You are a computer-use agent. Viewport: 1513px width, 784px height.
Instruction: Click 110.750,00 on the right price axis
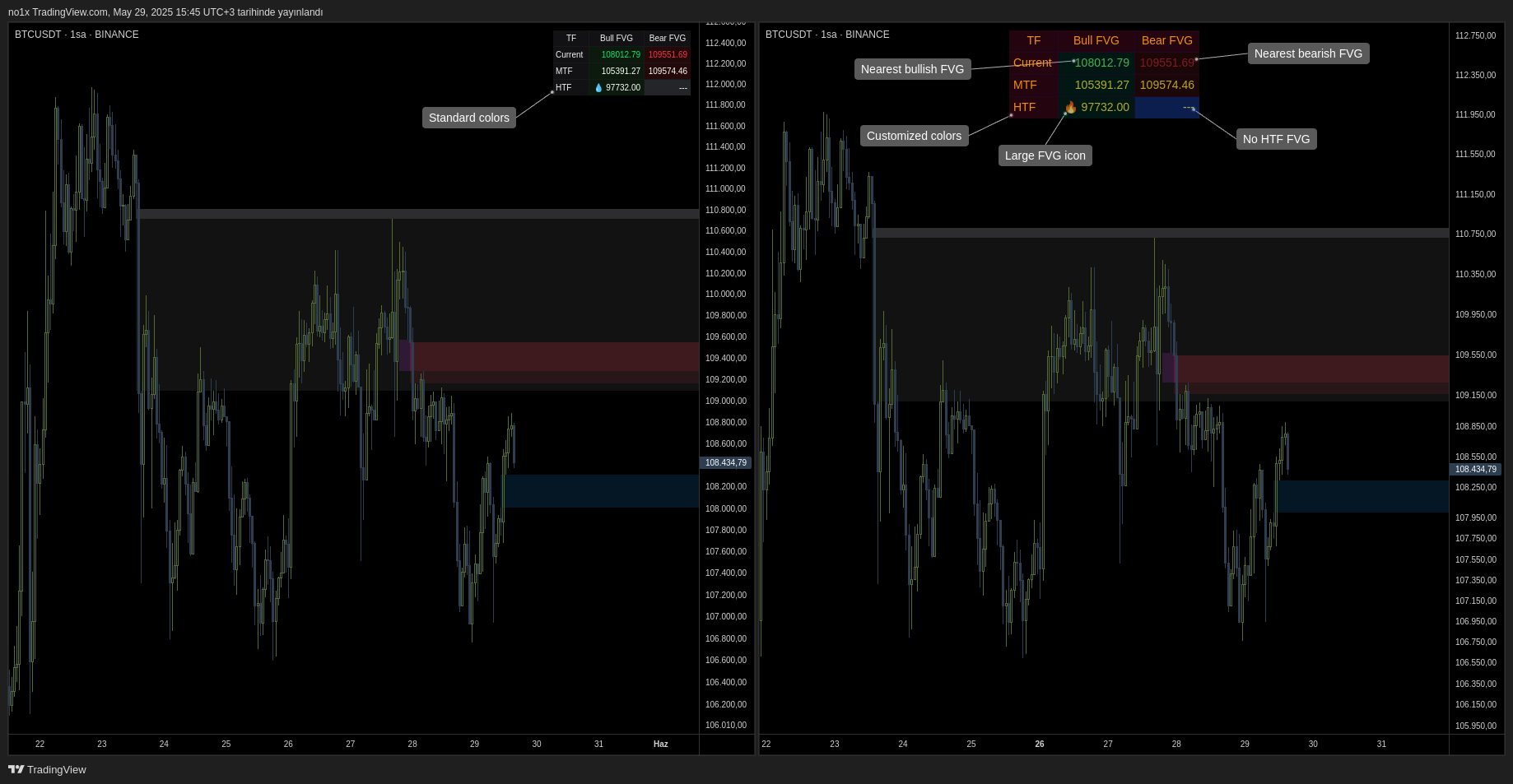point(1475,234)
